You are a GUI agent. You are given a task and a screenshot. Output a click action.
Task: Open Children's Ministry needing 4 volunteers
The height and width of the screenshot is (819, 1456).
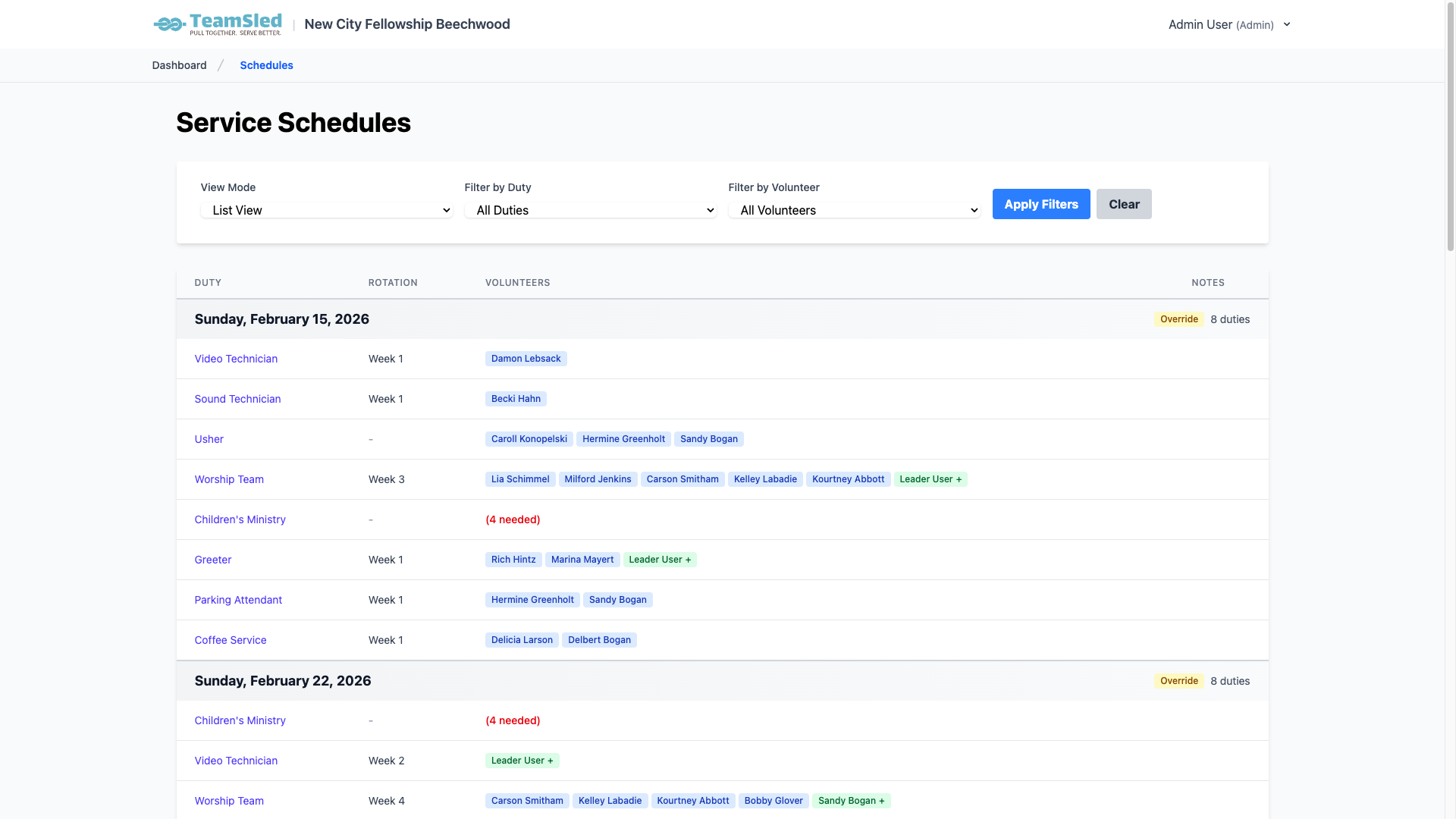(240, 519)
